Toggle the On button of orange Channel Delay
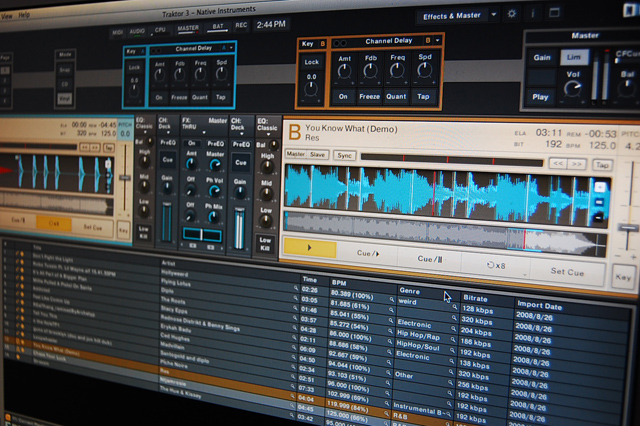 click(342, 97)
